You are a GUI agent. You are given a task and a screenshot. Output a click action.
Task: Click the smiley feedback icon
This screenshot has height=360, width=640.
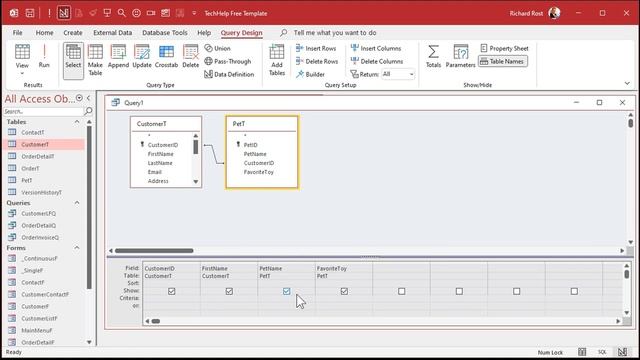(x=136, y=13)
